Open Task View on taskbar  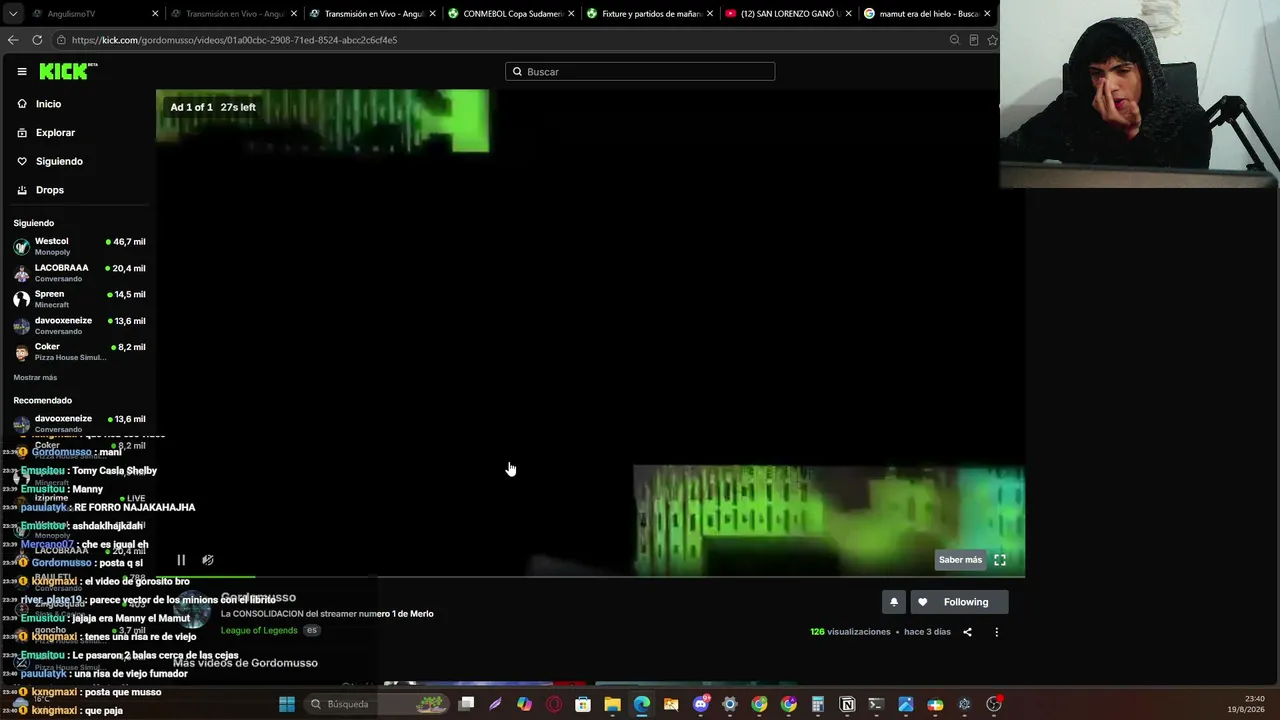(x=466, y=704)
